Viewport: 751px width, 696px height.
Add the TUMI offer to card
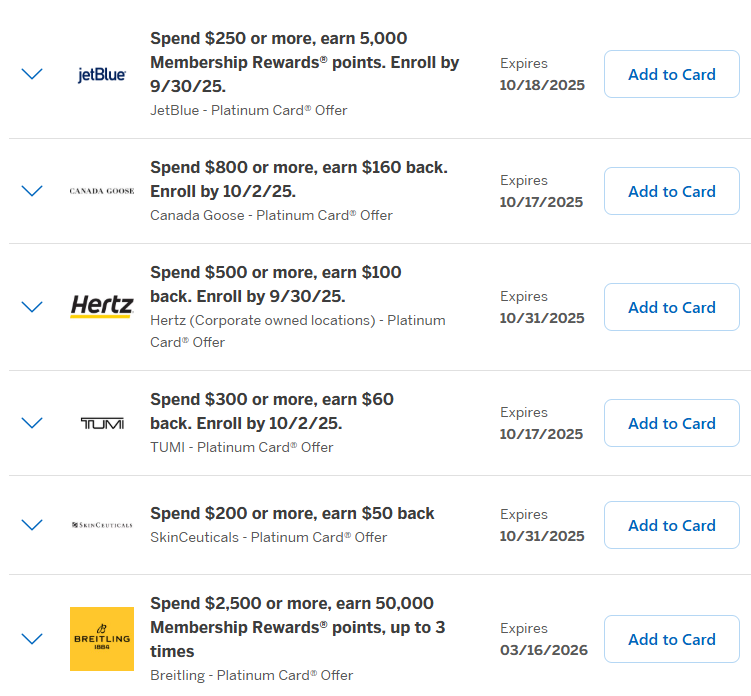(x=671, y=423)
